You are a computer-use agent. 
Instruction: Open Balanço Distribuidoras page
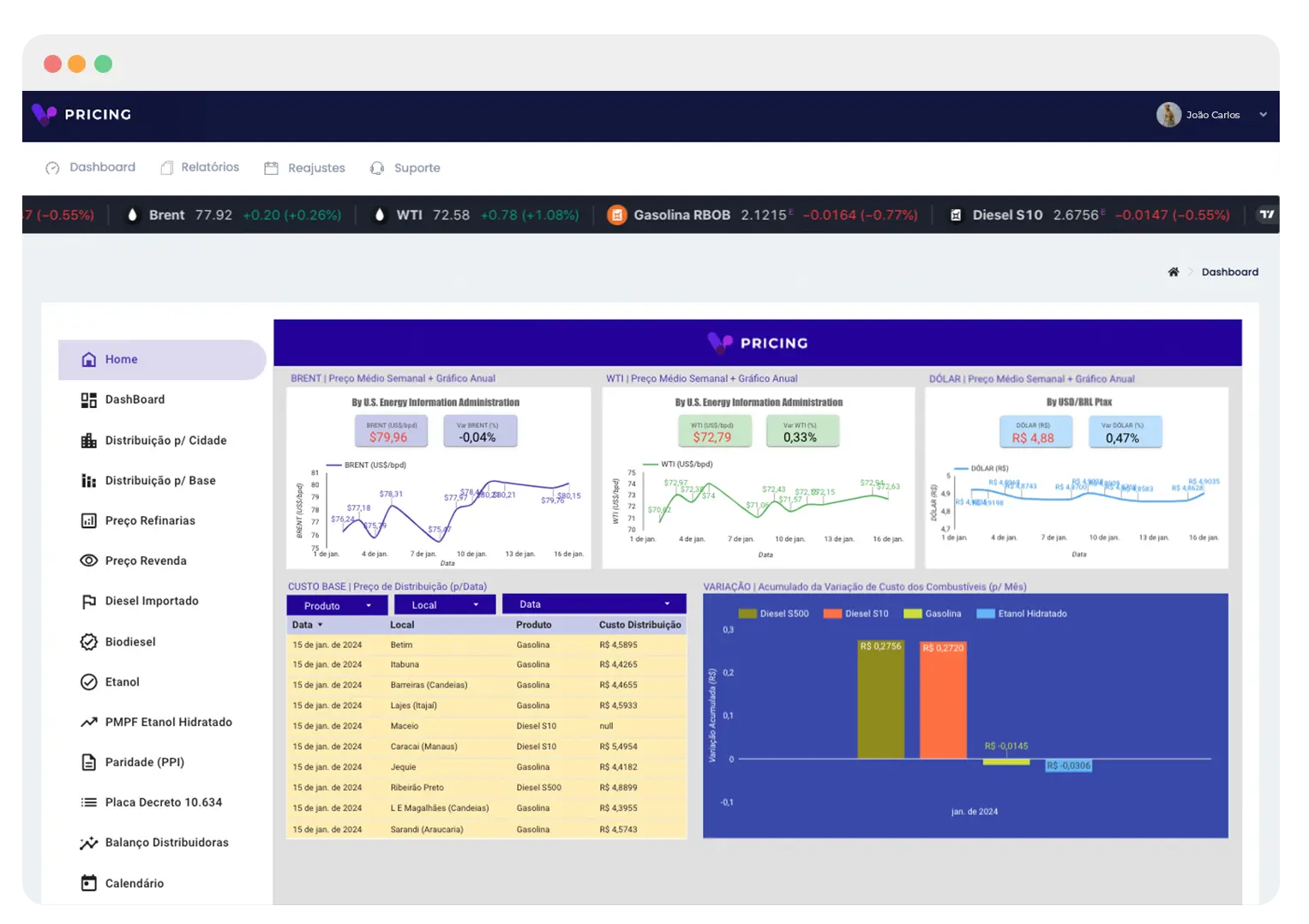pos(166,843)
